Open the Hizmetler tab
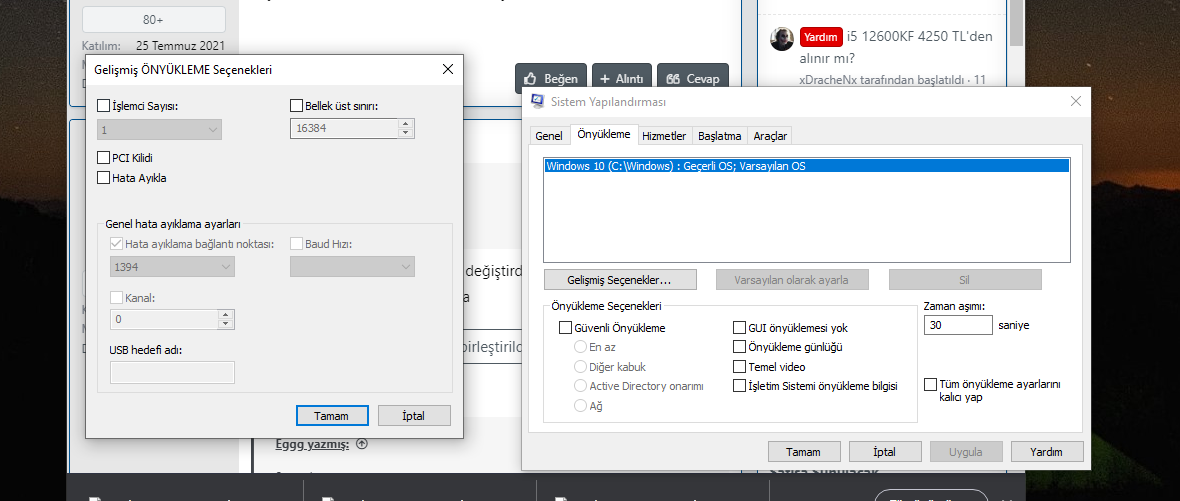1180x501 pixels. (664, 136)
